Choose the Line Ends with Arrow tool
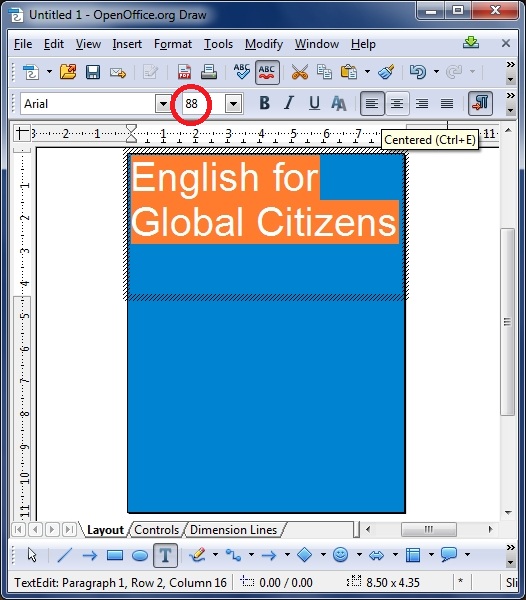The width and height of the screenshot is (526, 600). [90, 555]
